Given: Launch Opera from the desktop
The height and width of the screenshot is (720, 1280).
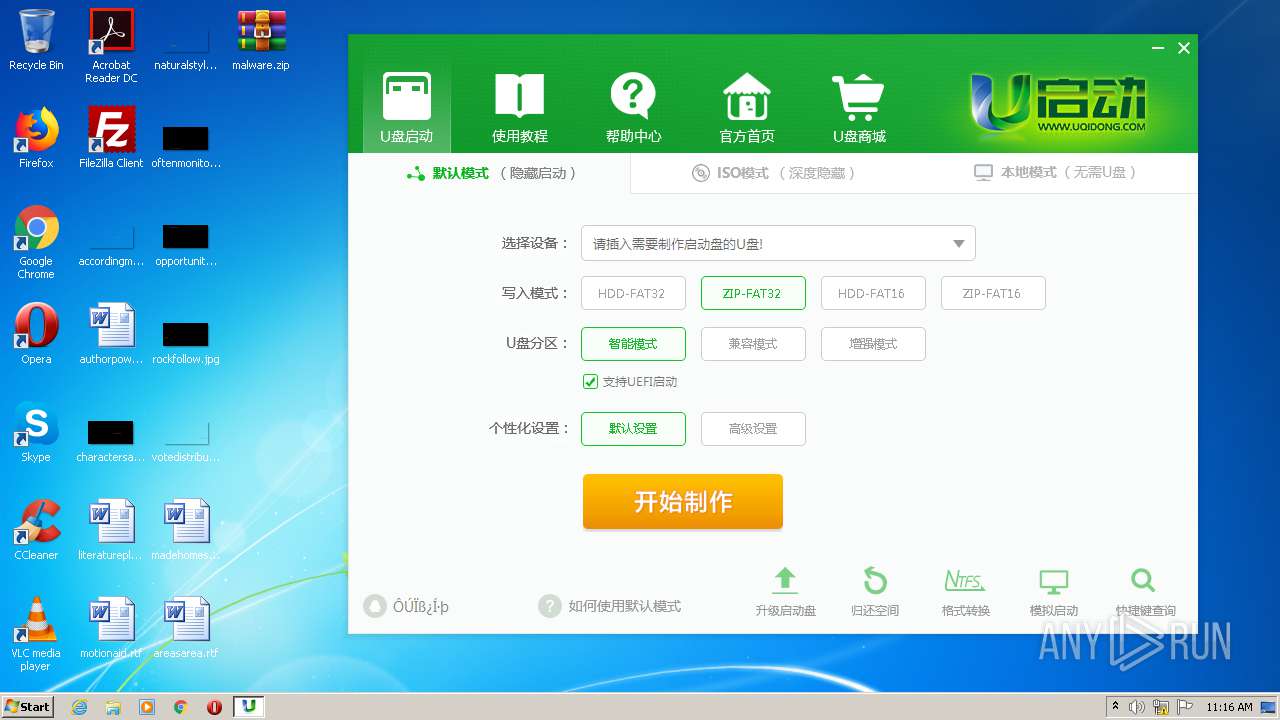Looking at the screenshot, I should 36,334.
